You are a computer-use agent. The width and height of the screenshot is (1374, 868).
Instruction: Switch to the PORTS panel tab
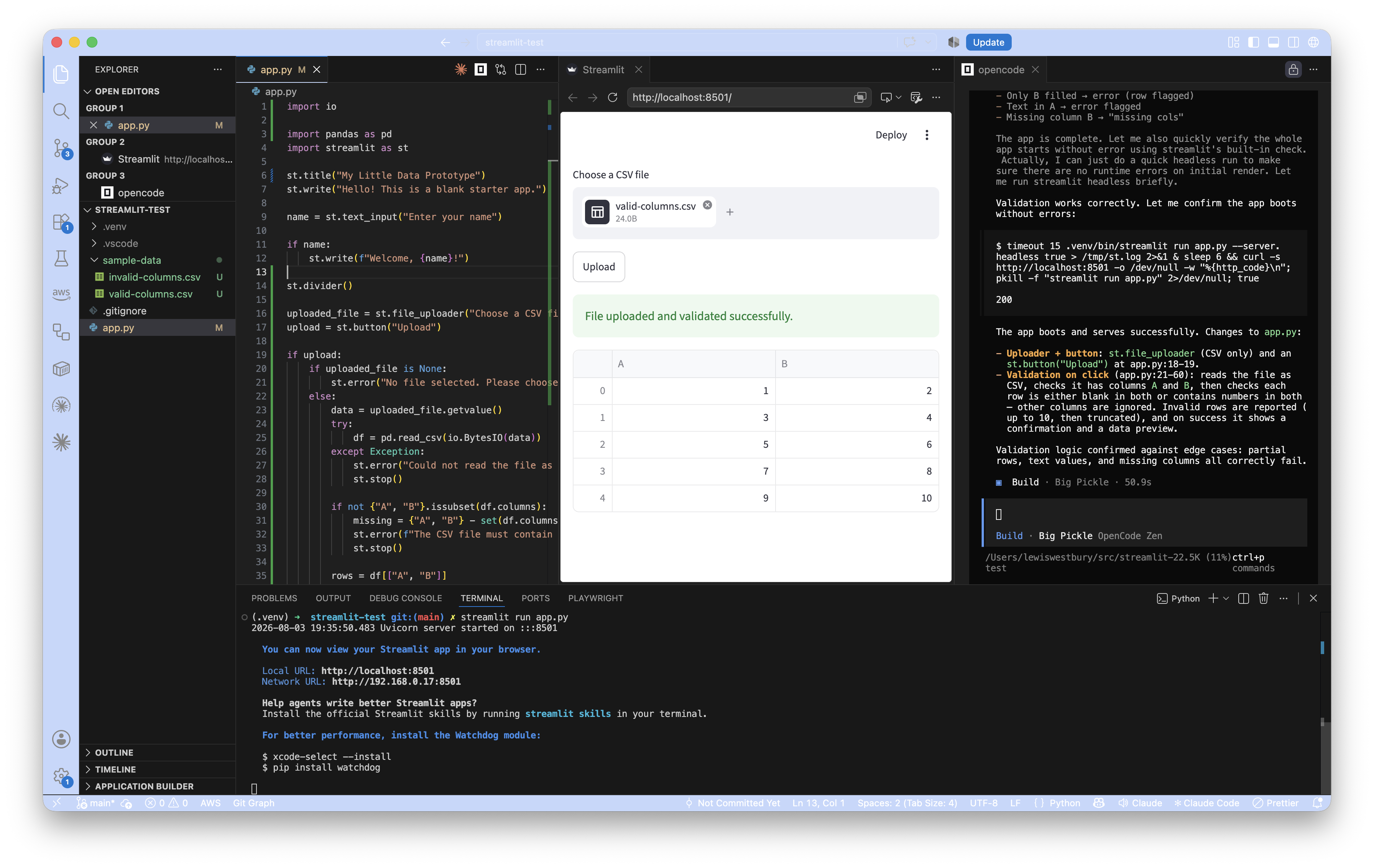(x=535, y=598)
